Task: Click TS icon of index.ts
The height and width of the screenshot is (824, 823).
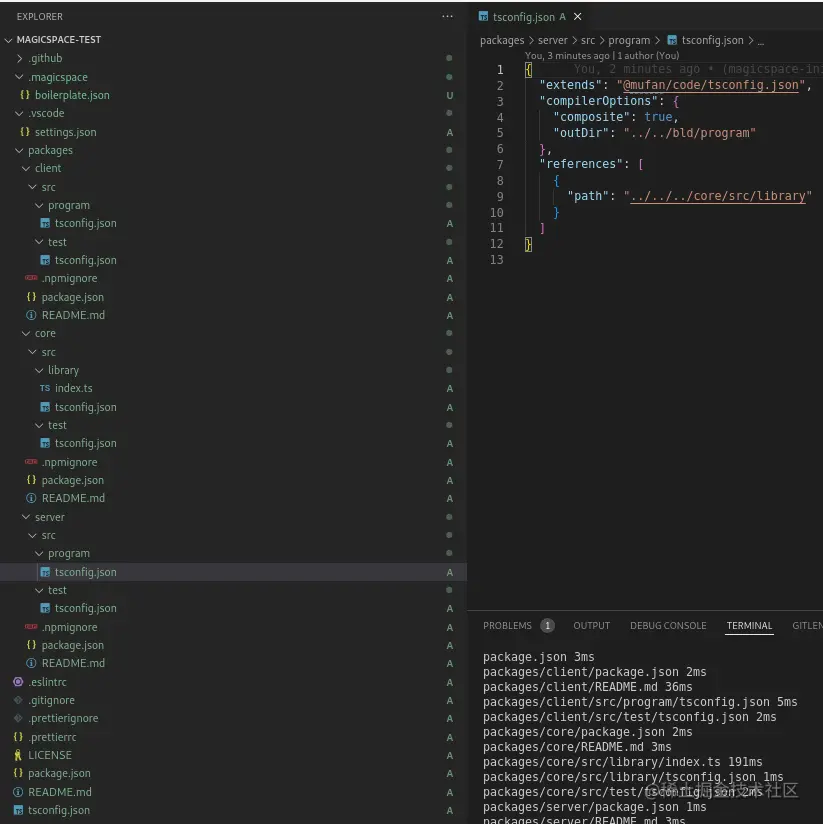Action: coord(45,388)
